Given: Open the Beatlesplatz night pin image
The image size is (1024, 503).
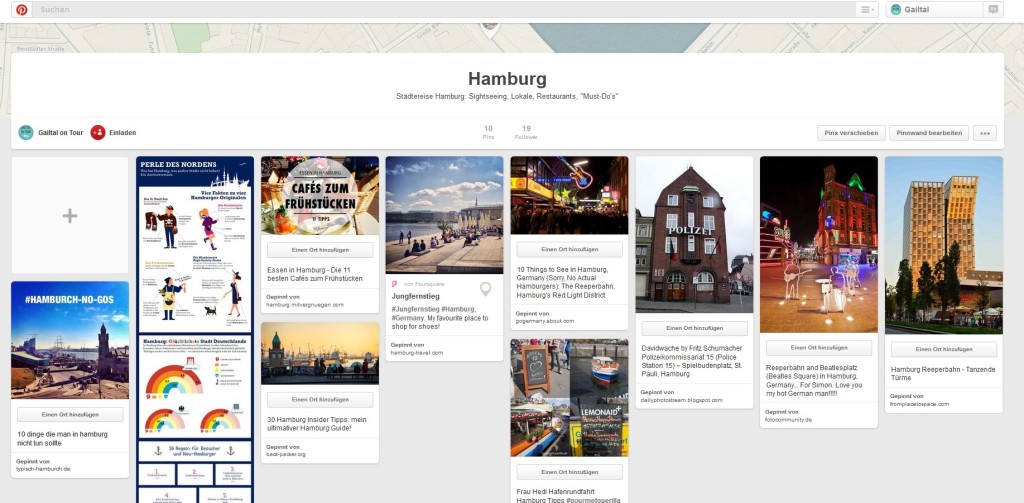Looking at the screenshot, I should click(819, 245).
